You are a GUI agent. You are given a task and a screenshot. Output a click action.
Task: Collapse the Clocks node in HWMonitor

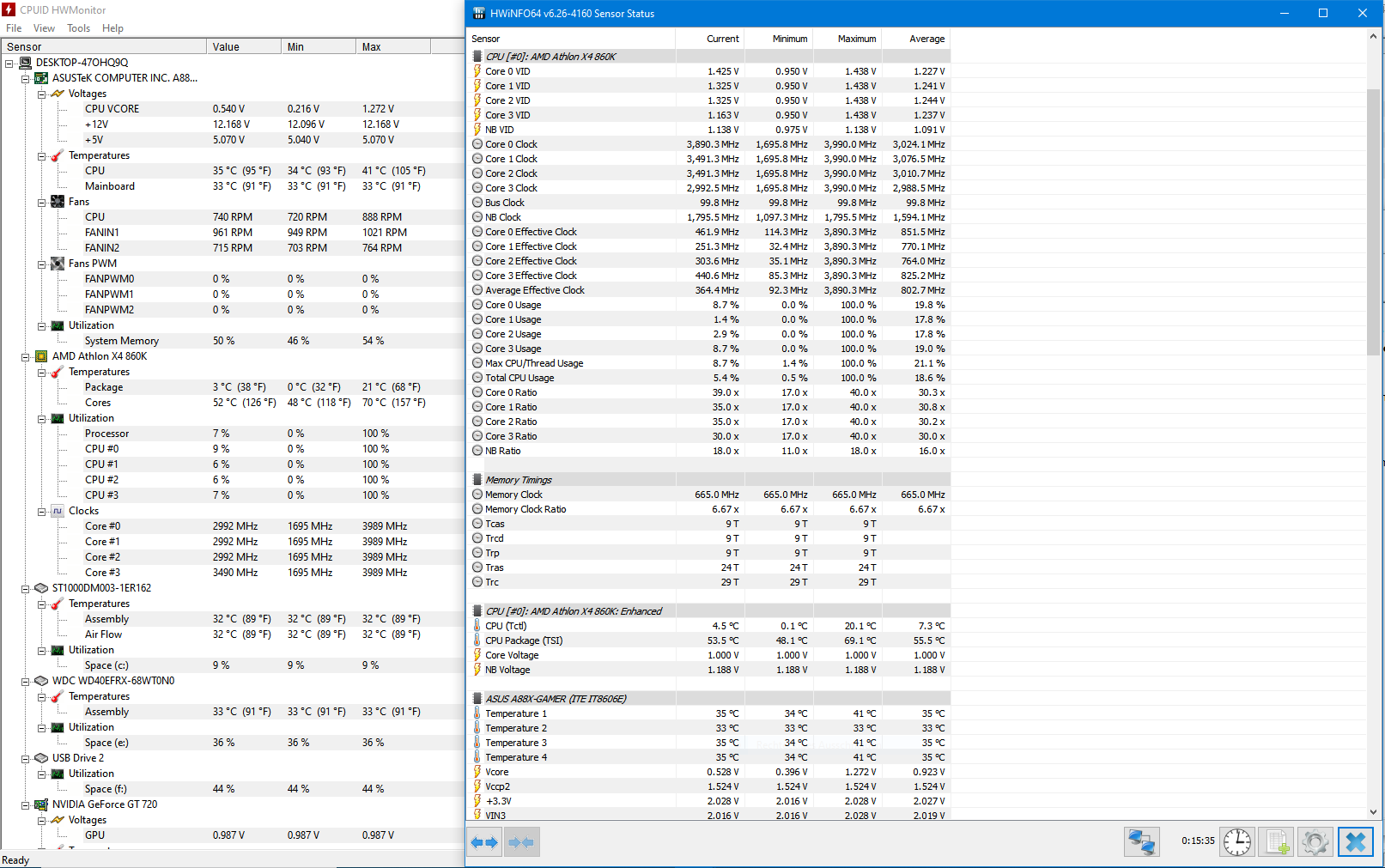[41, 511]
